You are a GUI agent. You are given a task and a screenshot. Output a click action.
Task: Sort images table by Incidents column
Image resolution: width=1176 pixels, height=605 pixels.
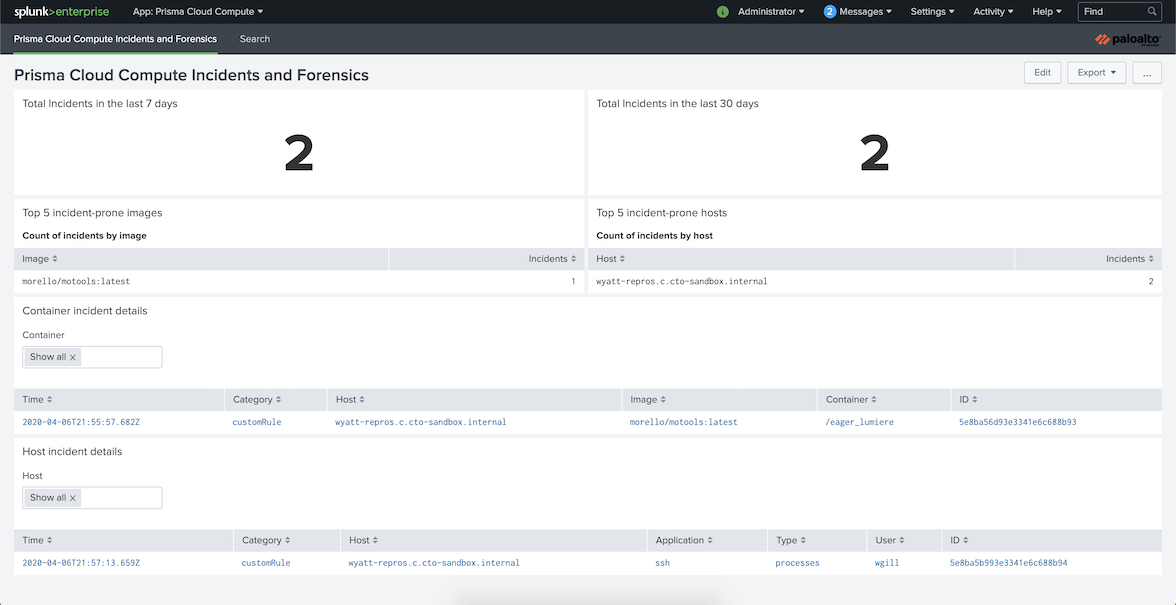552,259
